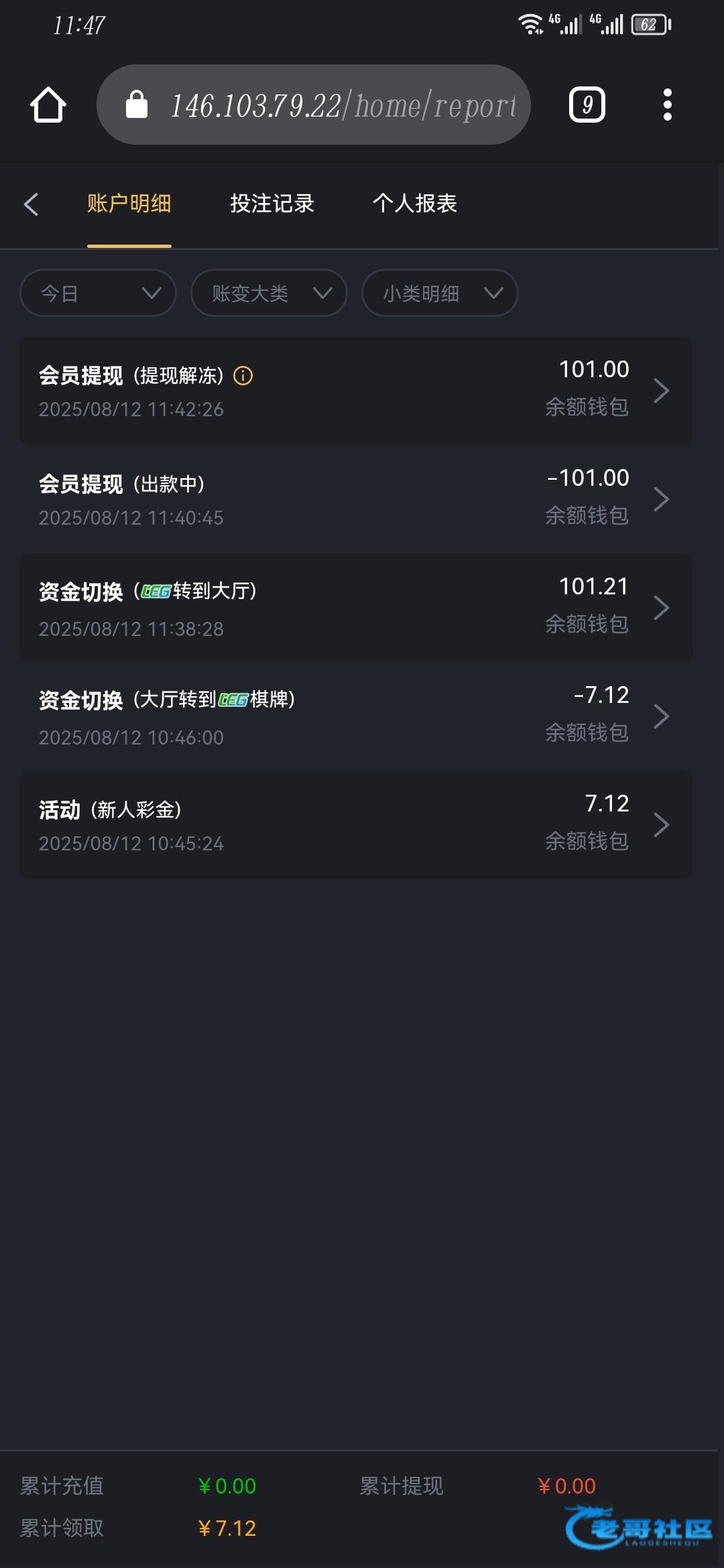Tap the 老哥社区 logo watermark
Image resolution: width=724 pixels, height=1568 pixels.
click(x=638, y=1527)
